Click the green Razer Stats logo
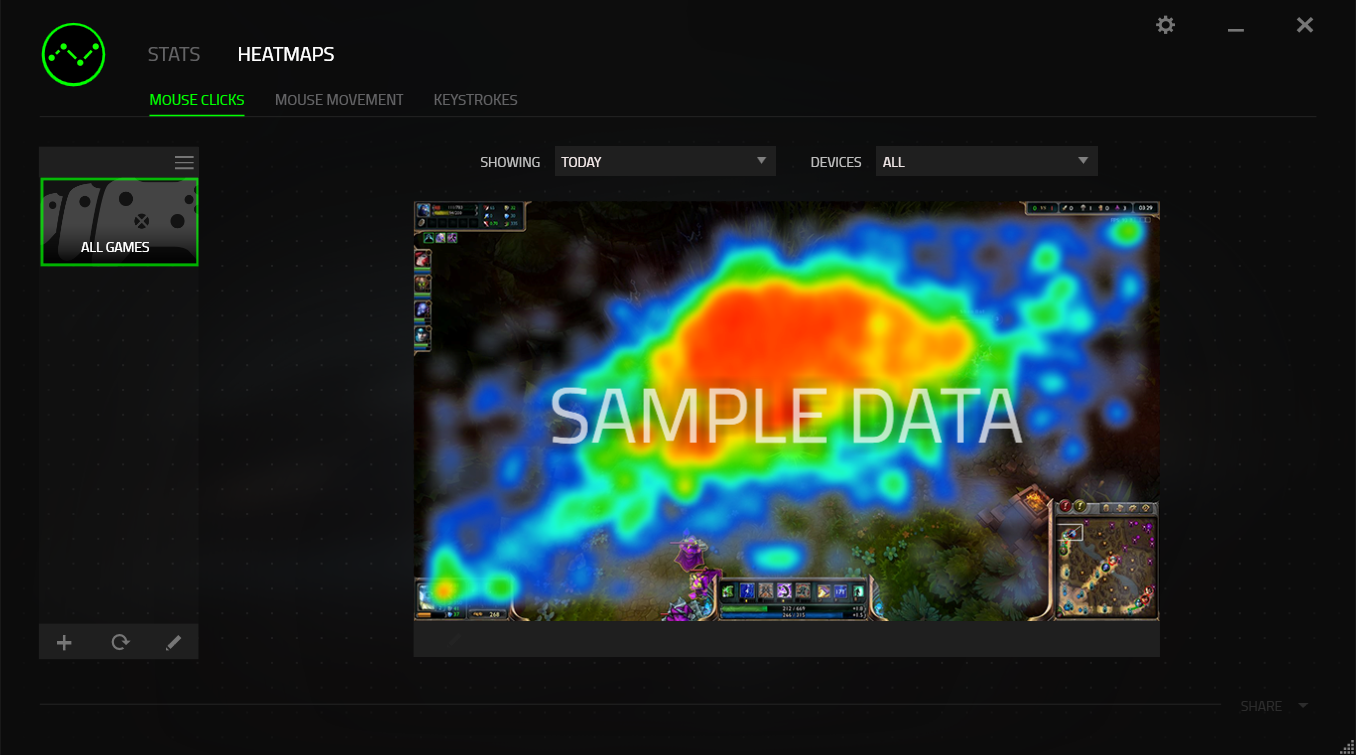Image resolution: width=1356 pixels, height=755 pixels. pyautogui.click(x=74, y=54)
